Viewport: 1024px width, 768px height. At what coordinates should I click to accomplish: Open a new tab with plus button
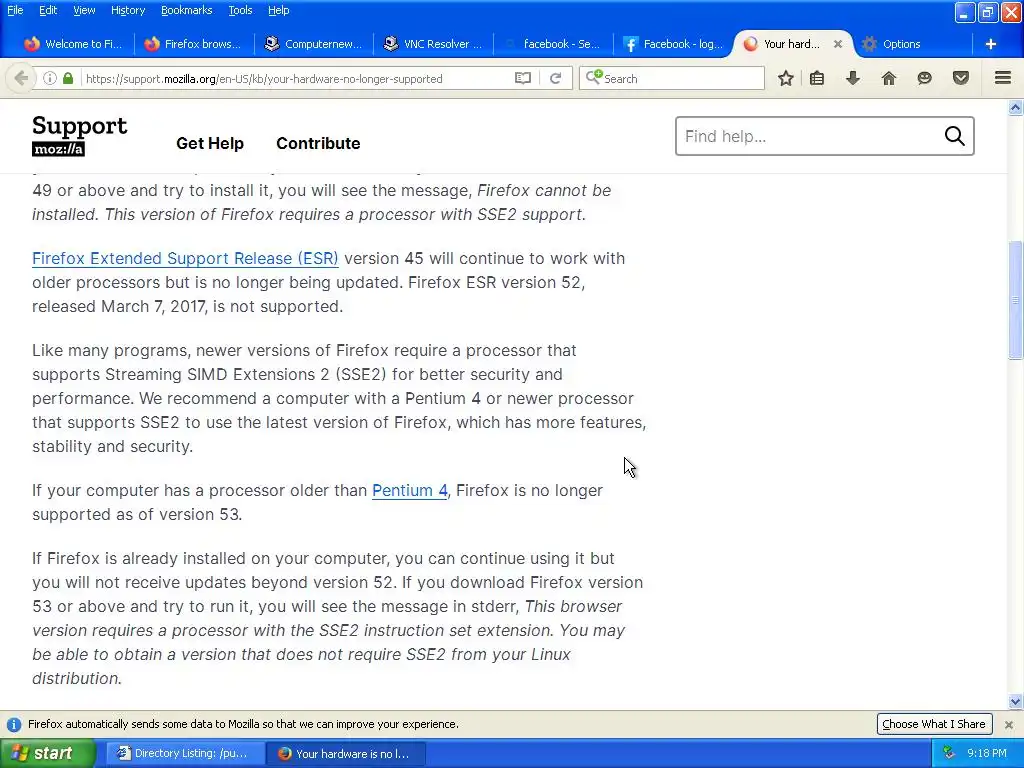(991, 44)
